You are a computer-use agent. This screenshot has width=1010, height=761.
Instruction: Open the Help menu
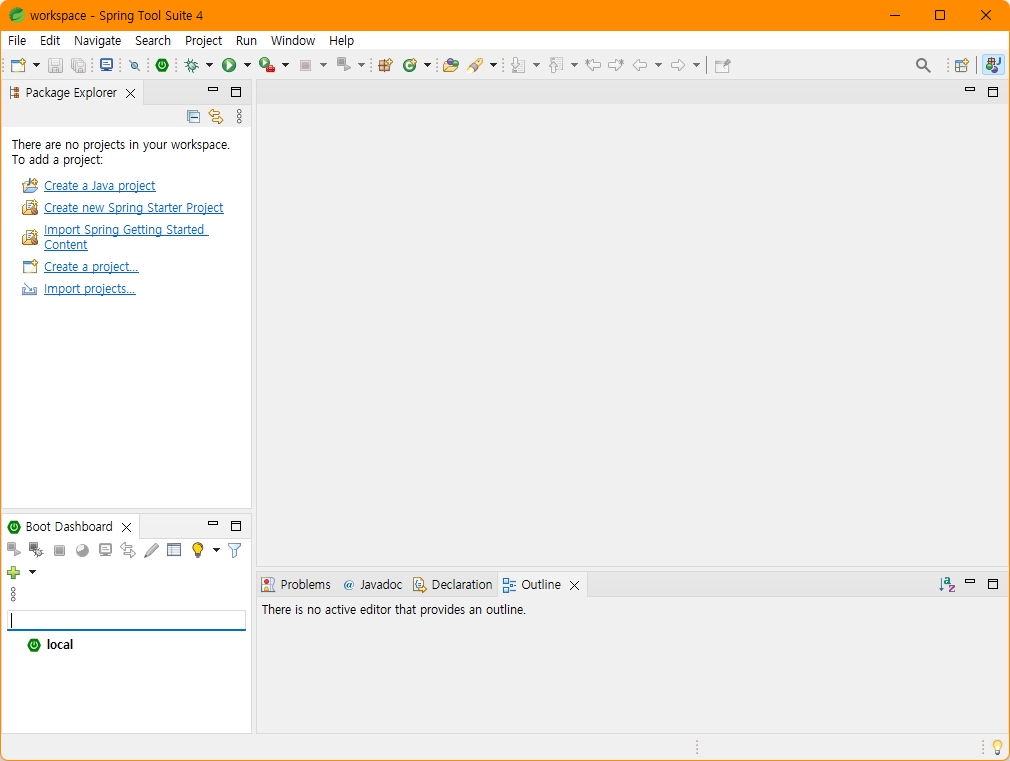pyautogui.click(x=341, y=41)
